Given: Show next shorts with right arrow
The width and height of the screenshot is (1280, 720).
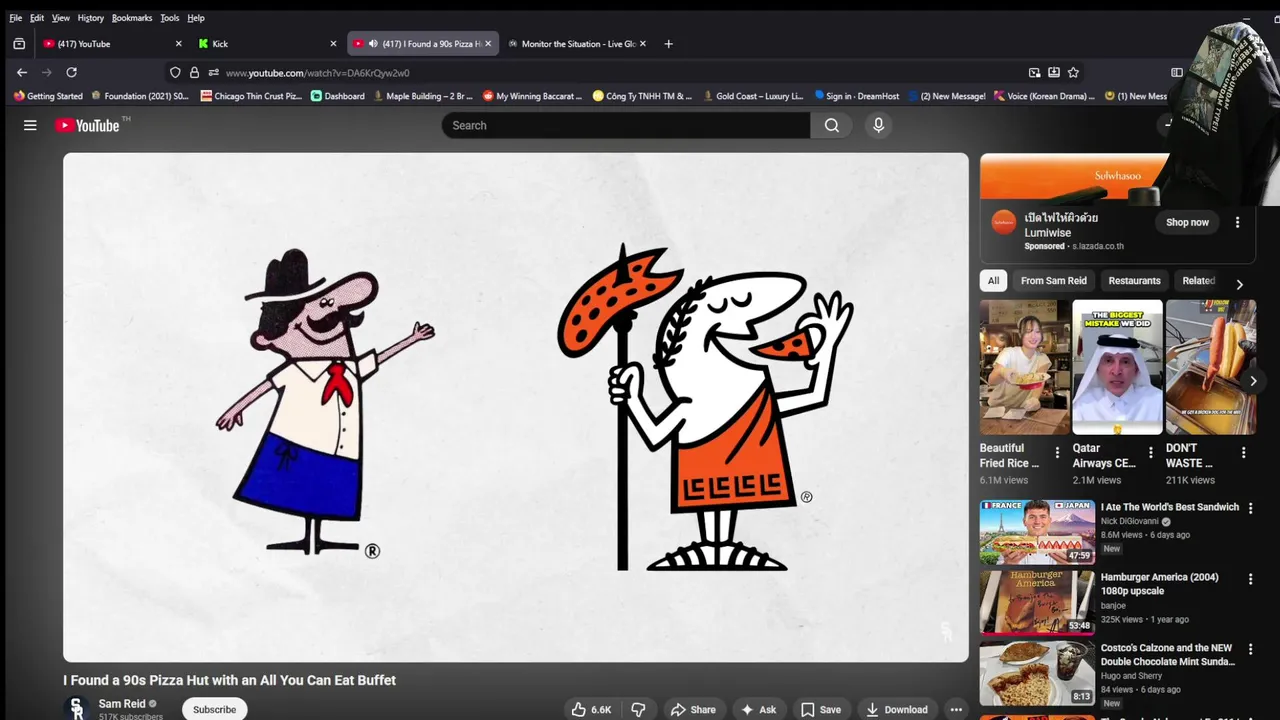Looking at the screenshot, I should pos(1252,381).
